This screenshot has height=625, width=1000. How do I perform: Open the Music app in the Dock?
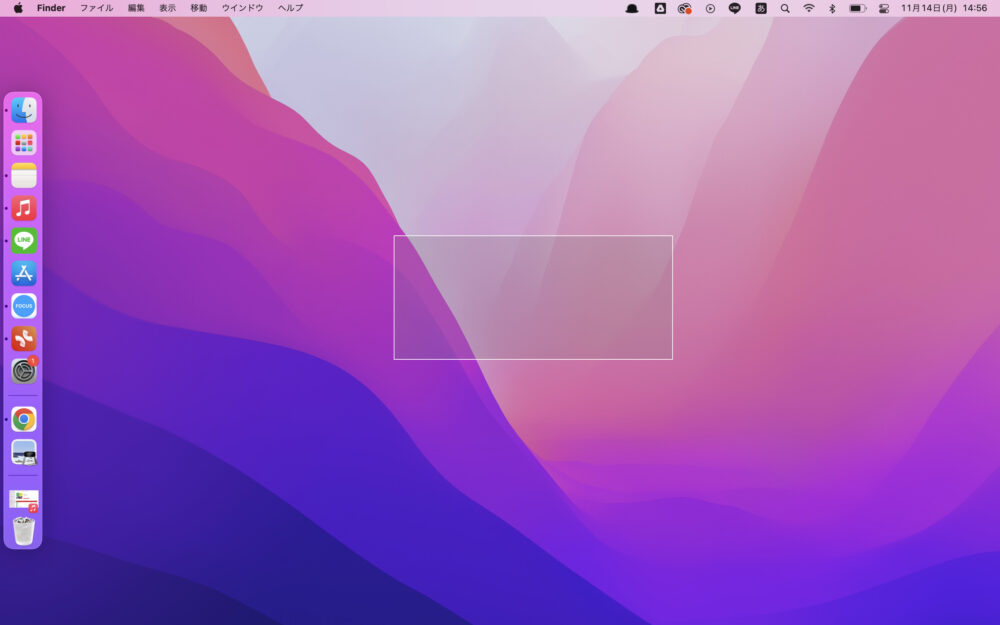pos(24,209)
